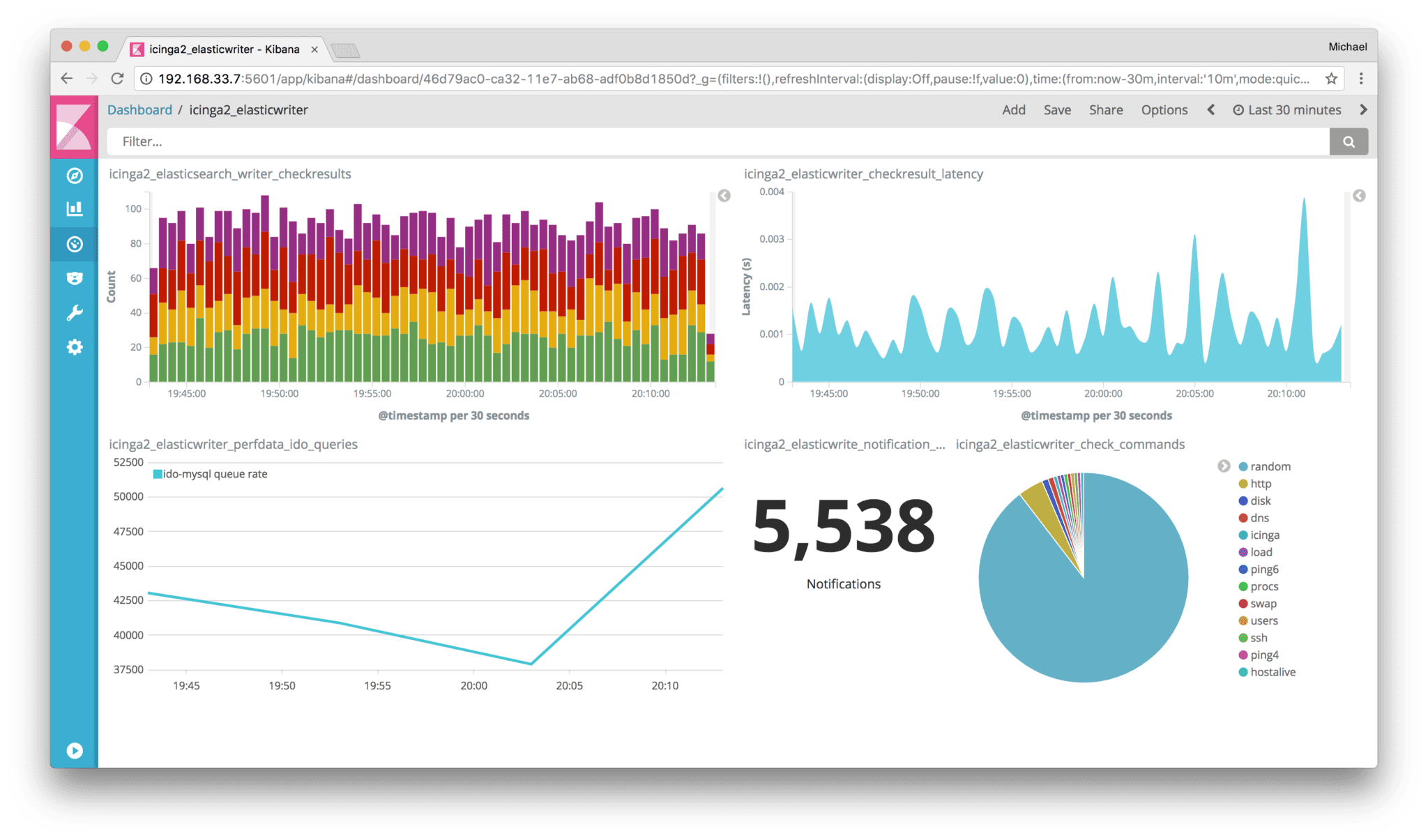Click the Save button
Image resolution: width=1428 pixels, height=840 pixels.
pos(1057,109)
